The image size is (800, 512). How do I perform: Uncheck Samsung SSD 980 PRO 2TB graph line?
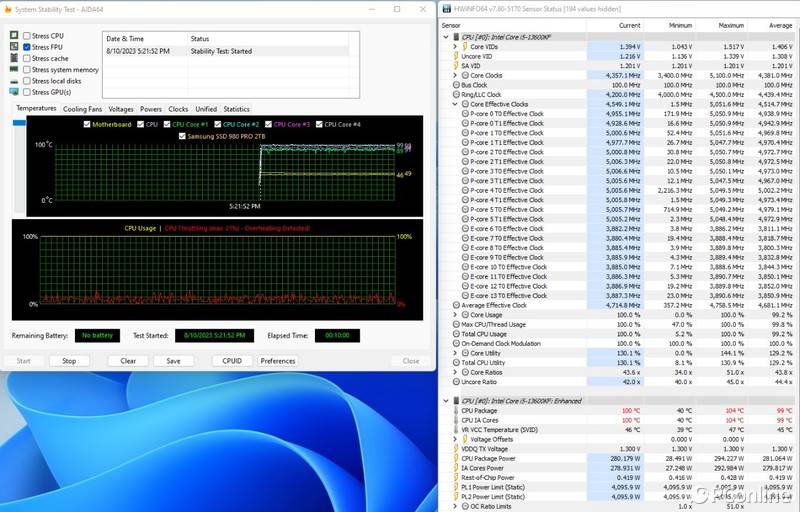click(x=182, y=136)
